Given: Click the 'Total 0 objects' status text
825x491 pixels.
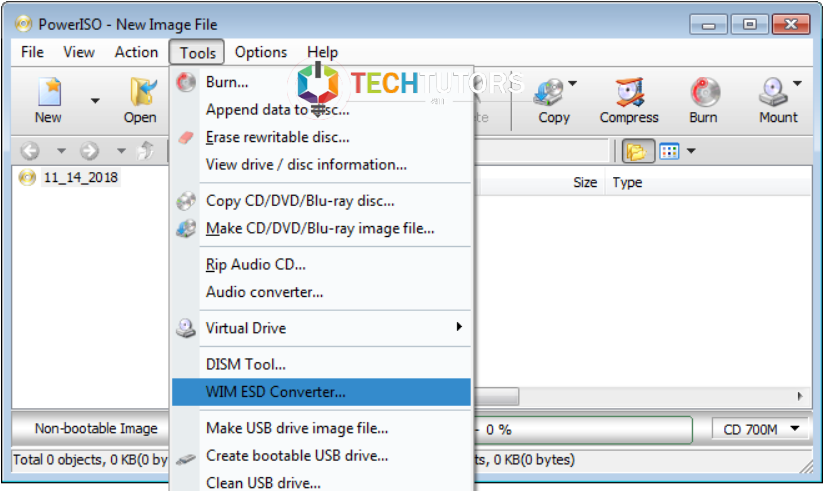Looking at the screenshot, I should tap(90, 459).
